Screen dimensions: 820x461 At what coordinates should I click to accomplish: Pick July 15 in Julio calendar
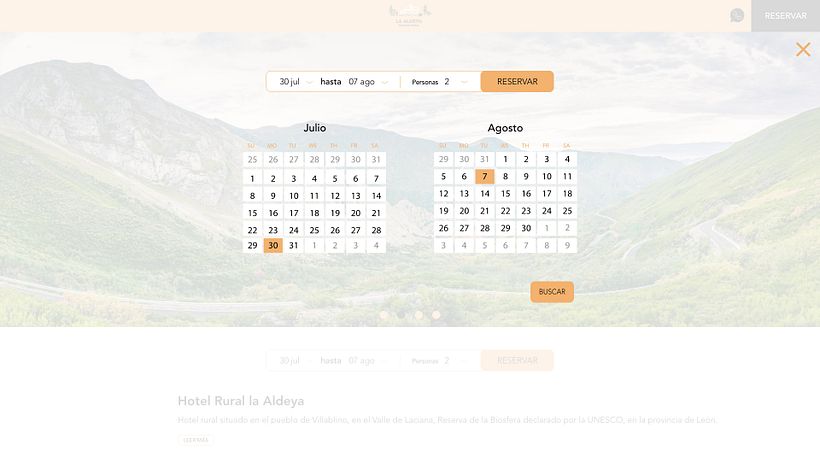point(253,213)
